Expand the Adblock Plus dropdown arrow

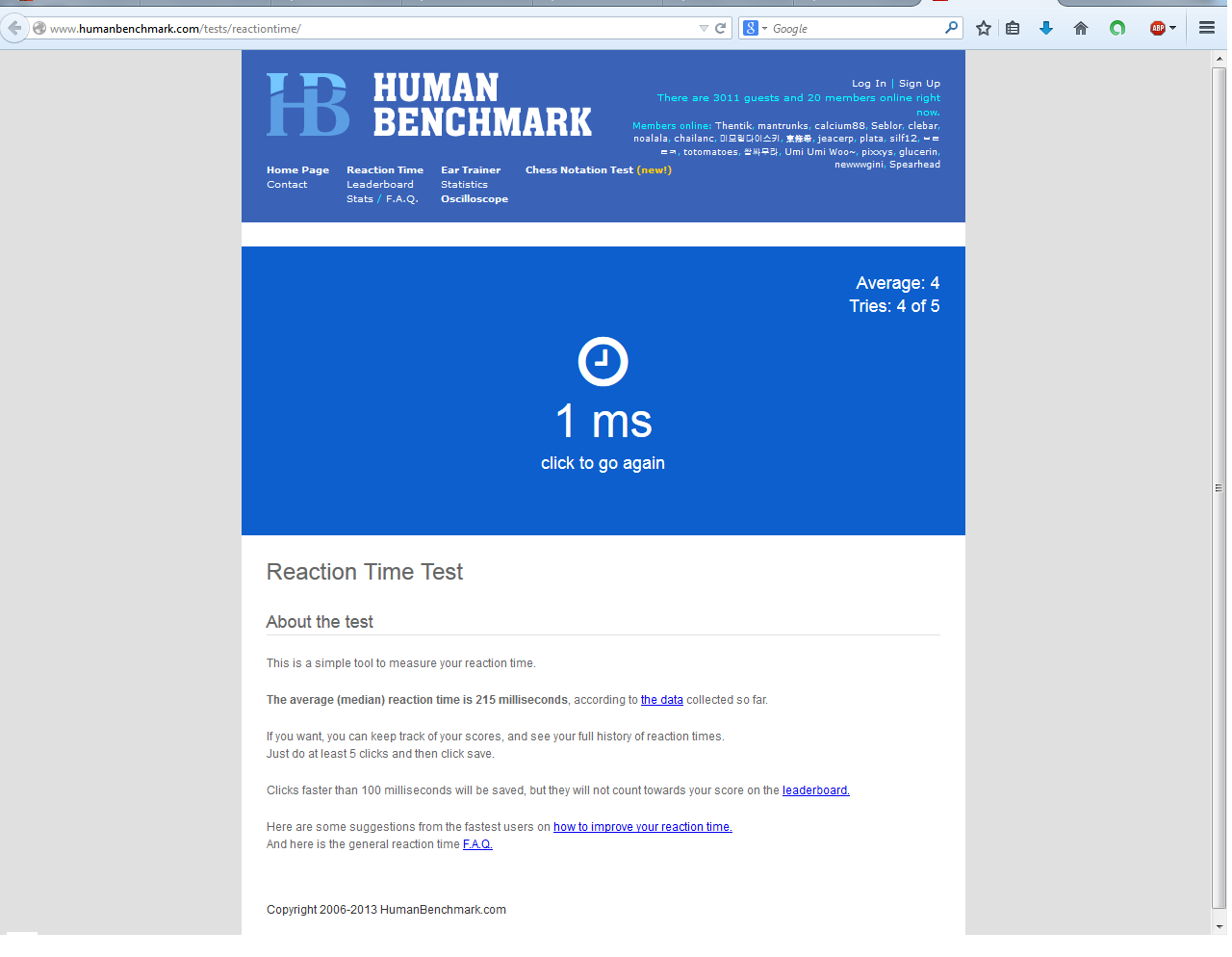1173,28
